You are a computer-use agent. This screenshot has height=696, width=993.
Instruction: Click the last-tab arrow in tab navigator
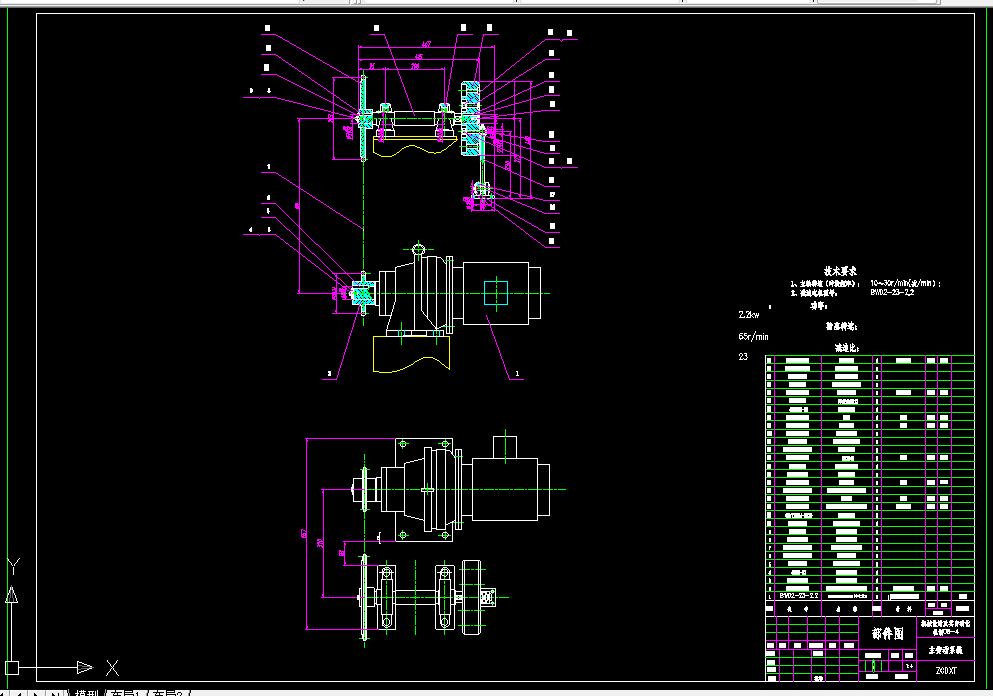pyautogui.click(x=56, y=693)
